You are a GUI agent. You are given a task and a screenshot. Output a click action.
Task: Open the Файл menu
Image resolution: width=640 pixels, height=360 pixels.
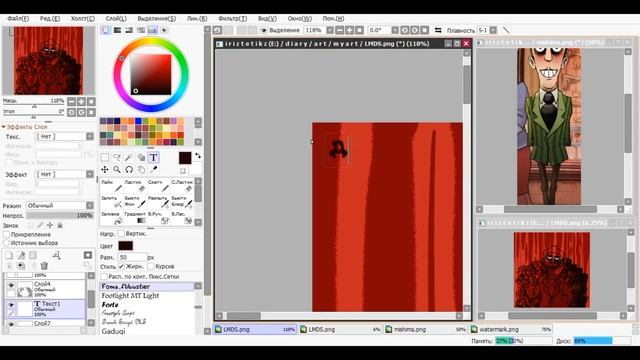pos(18,19)
